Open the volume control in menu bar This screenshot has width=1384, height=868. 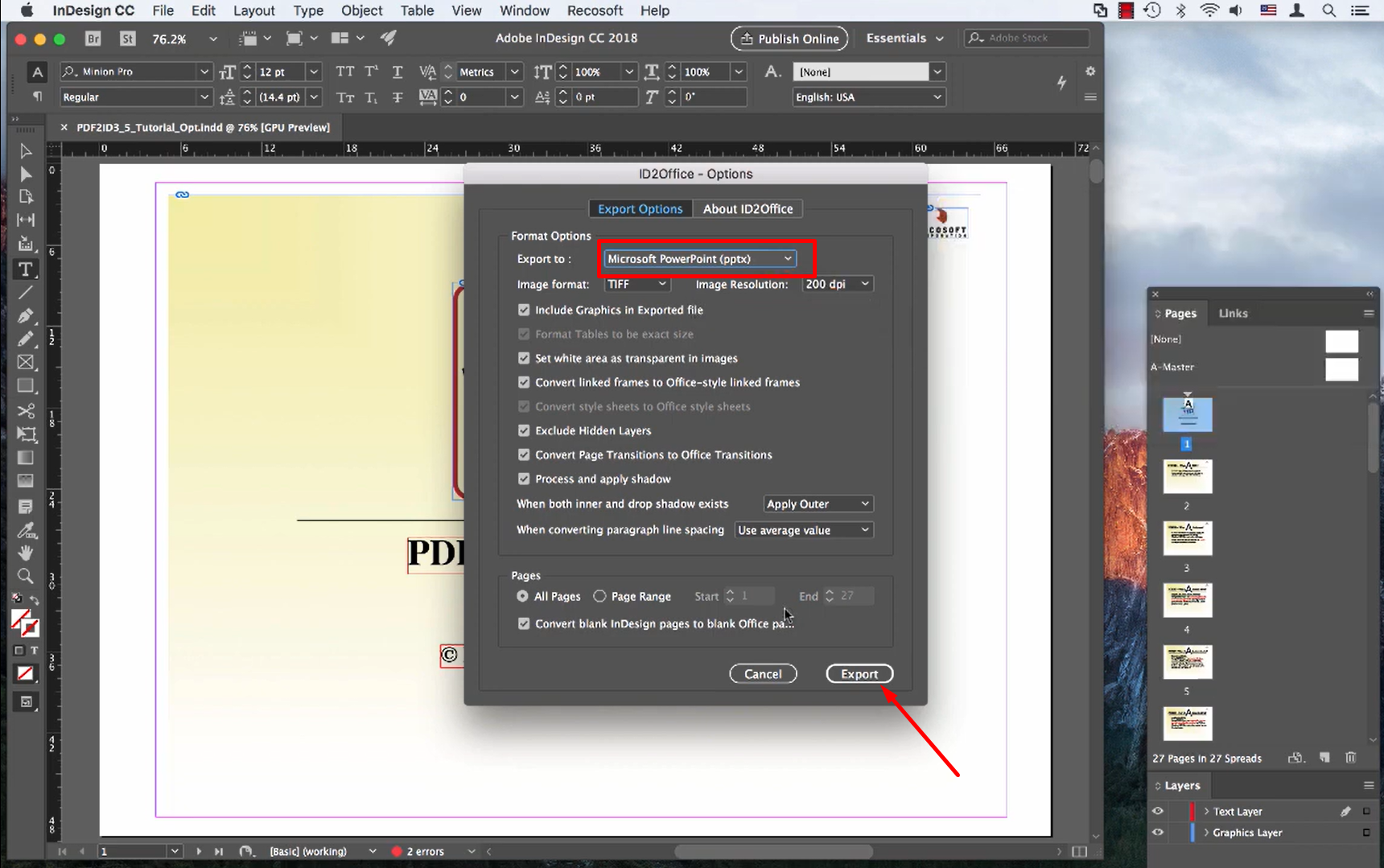[x=1236, y=10]
